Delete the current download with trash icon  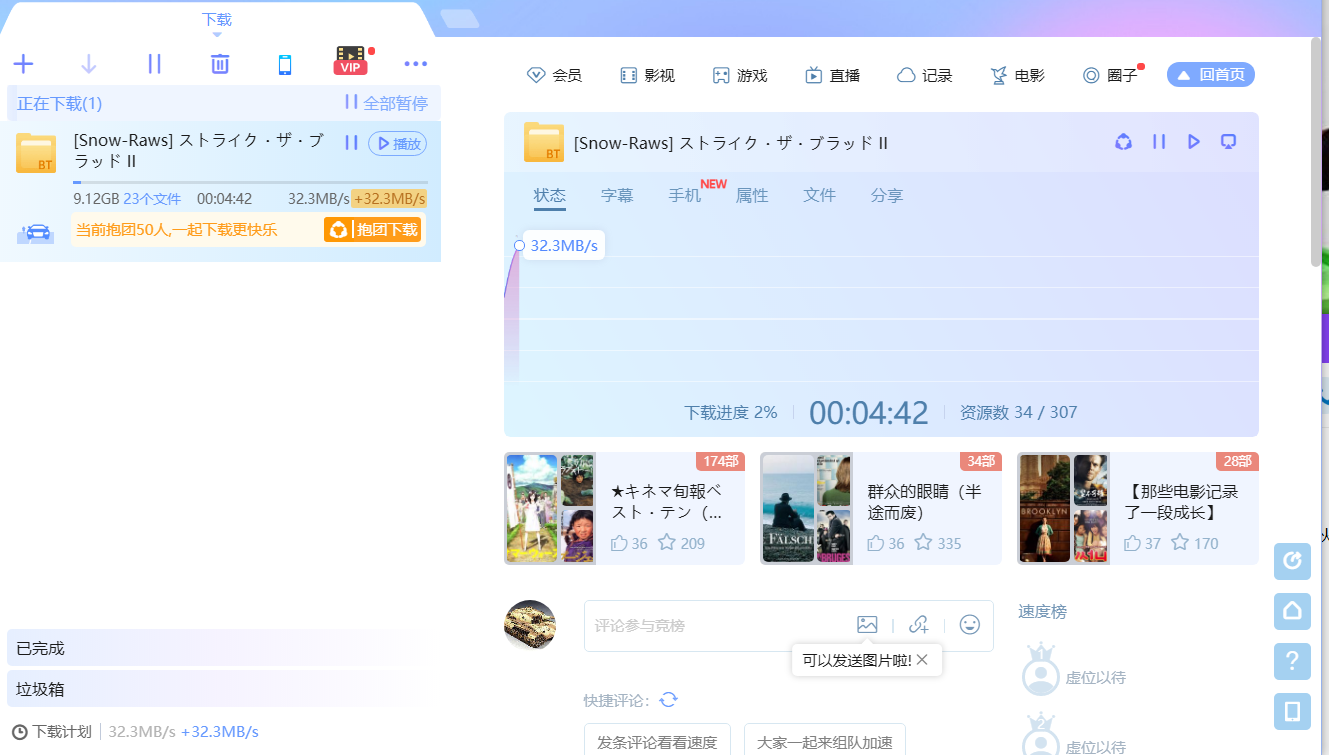pyautogui.click(x=219, y=63)
